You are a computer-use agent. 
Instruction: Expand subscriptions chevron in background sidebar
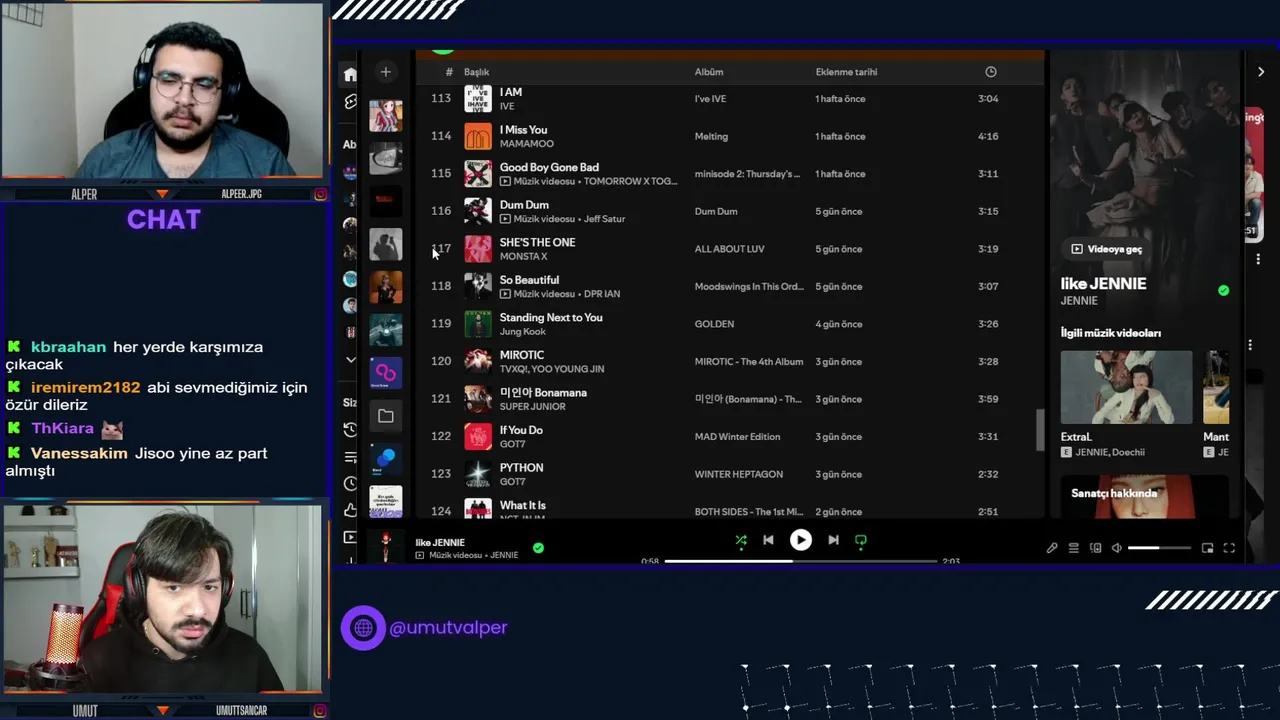[350, 359]
